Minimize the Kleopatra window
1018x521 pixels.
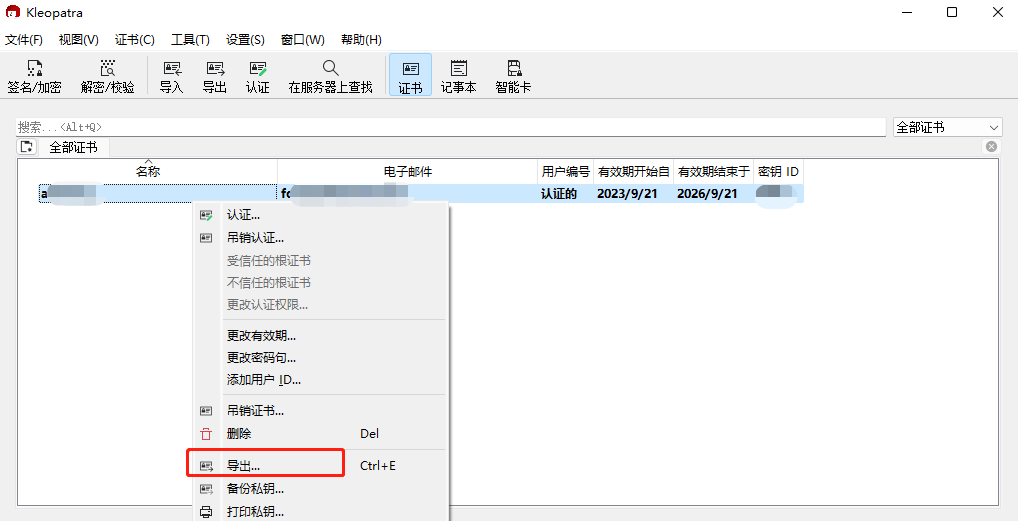tap(906, 12)
